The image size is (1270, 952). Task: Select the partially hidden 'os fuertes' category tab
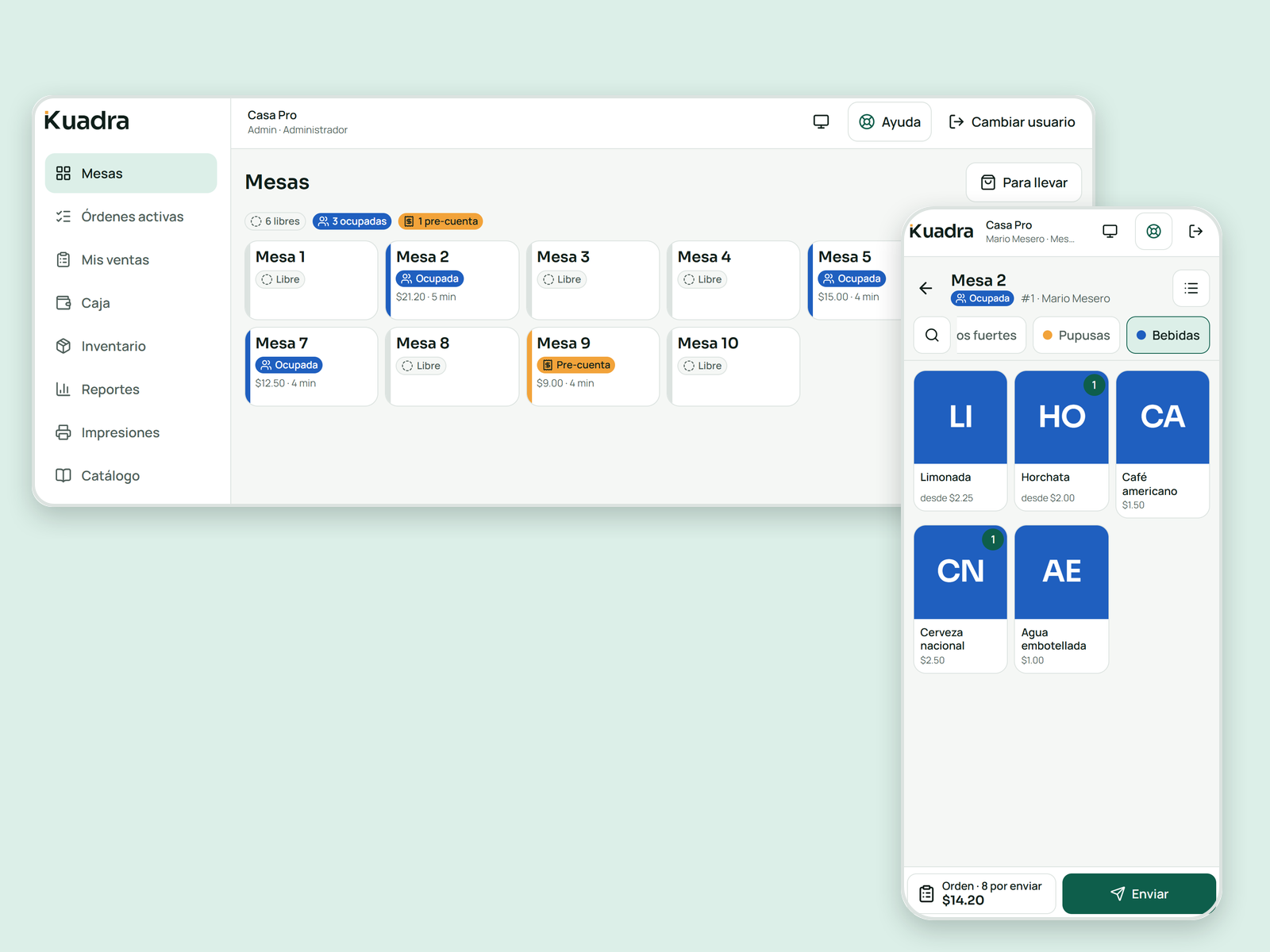click(x=990, y=336)
